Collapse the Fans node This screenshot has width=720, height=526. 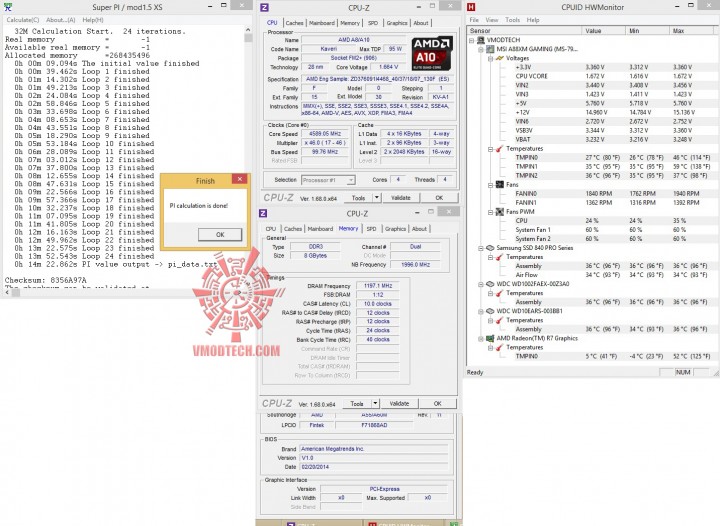490,185
